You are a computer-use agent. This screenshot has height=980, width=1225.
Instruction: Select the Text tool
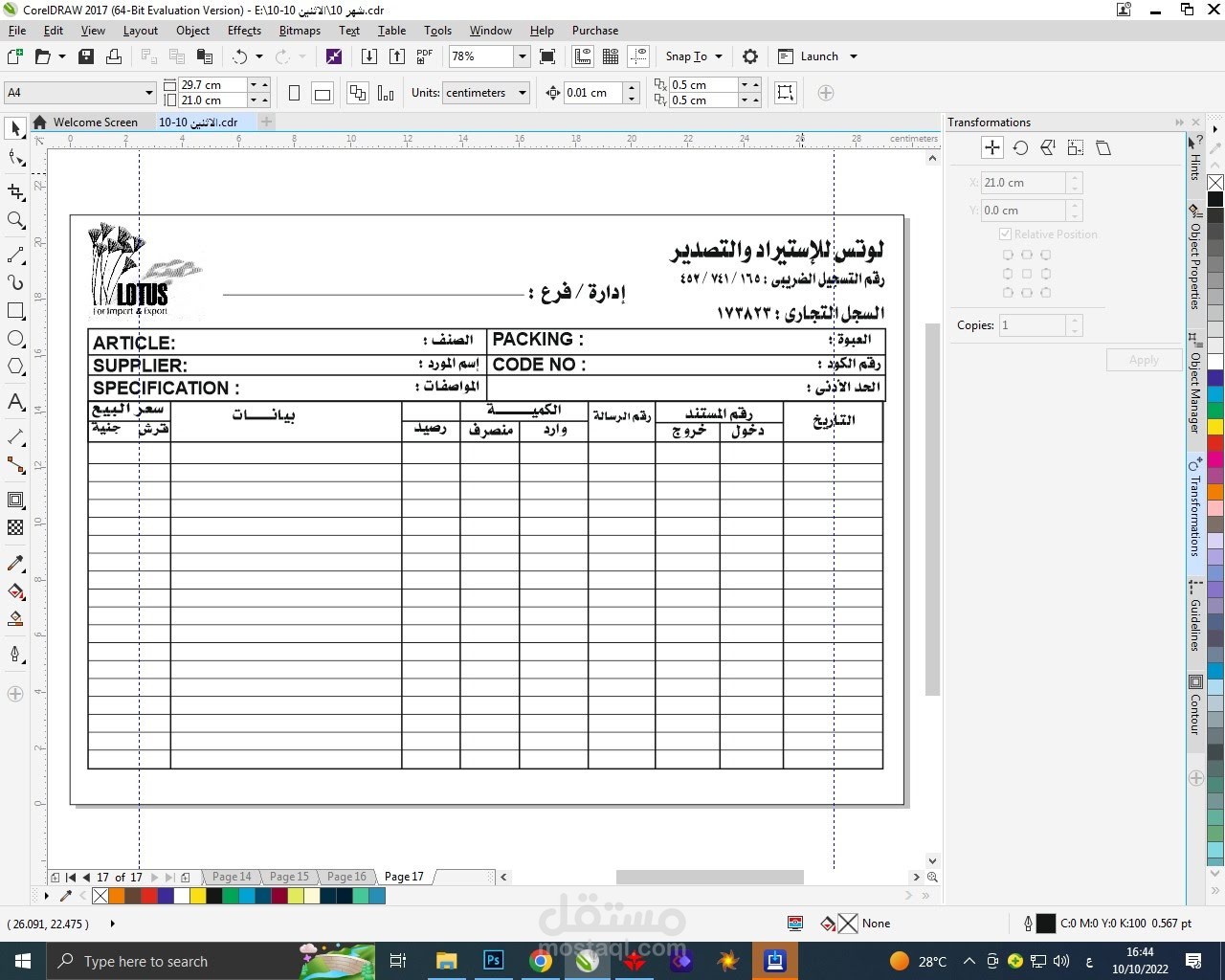click(x=15, y=402)
